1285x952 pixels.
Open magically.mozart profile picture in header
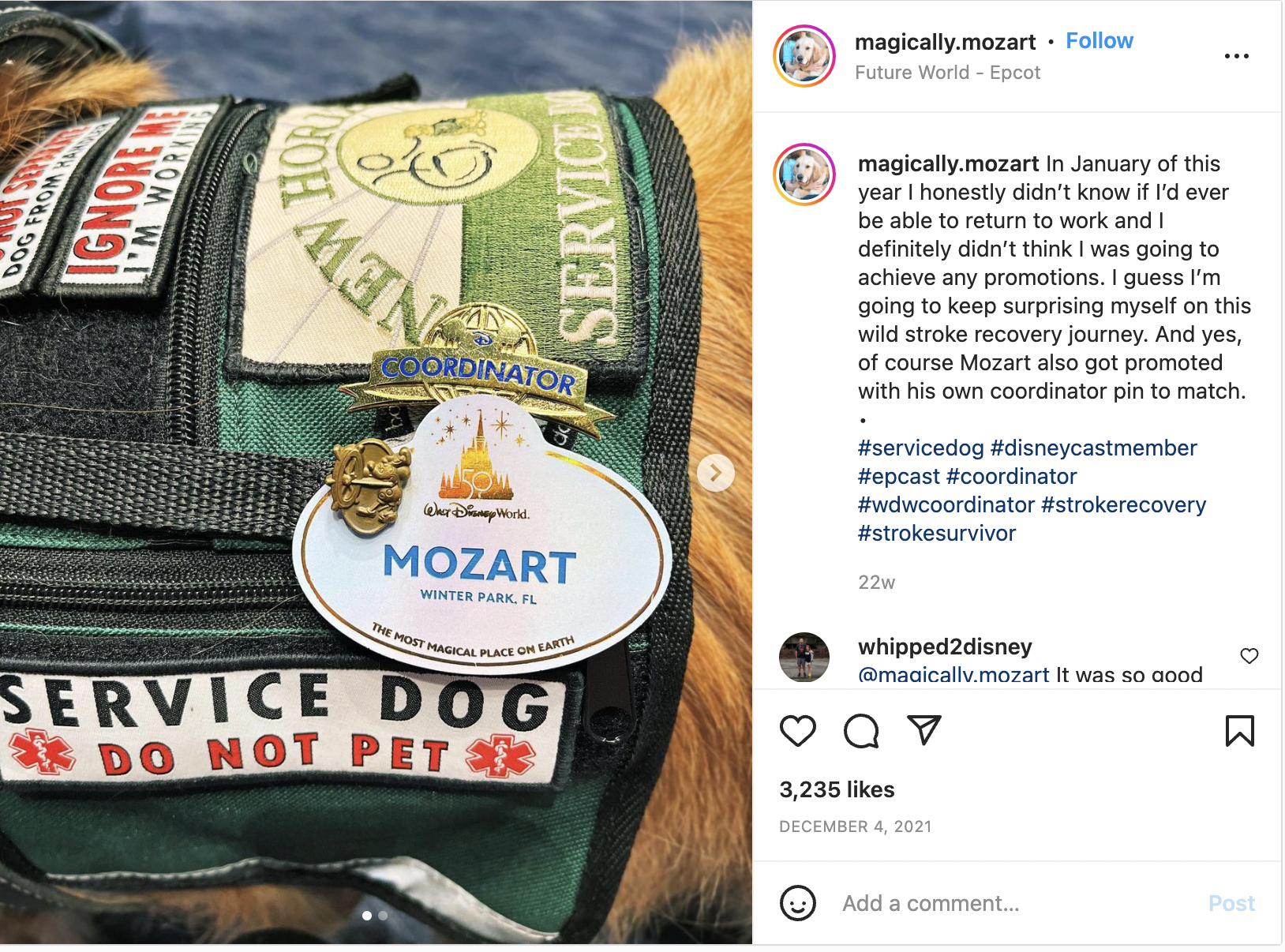804,56
